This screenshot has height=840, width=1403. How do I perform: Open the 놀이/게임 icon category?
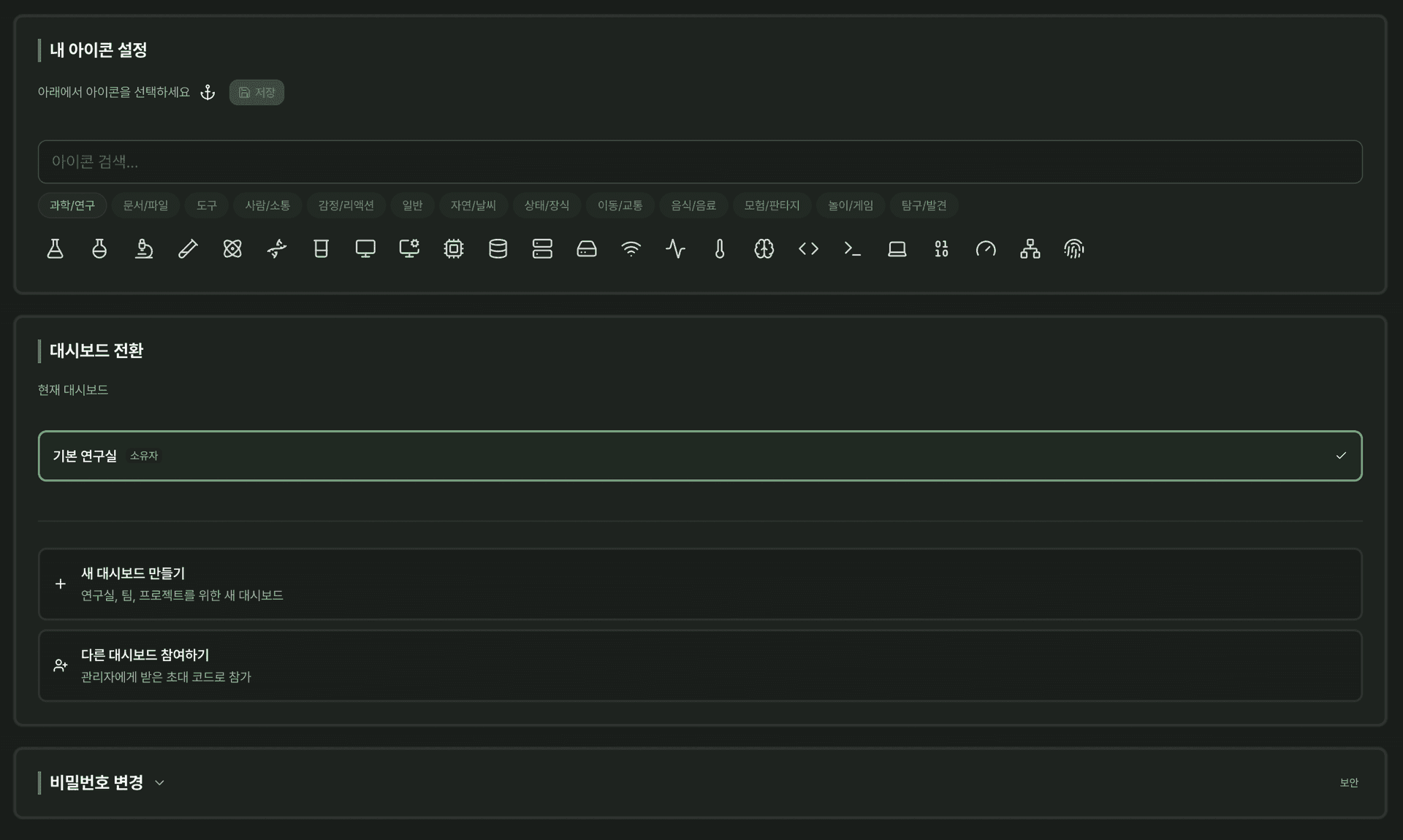850,205
